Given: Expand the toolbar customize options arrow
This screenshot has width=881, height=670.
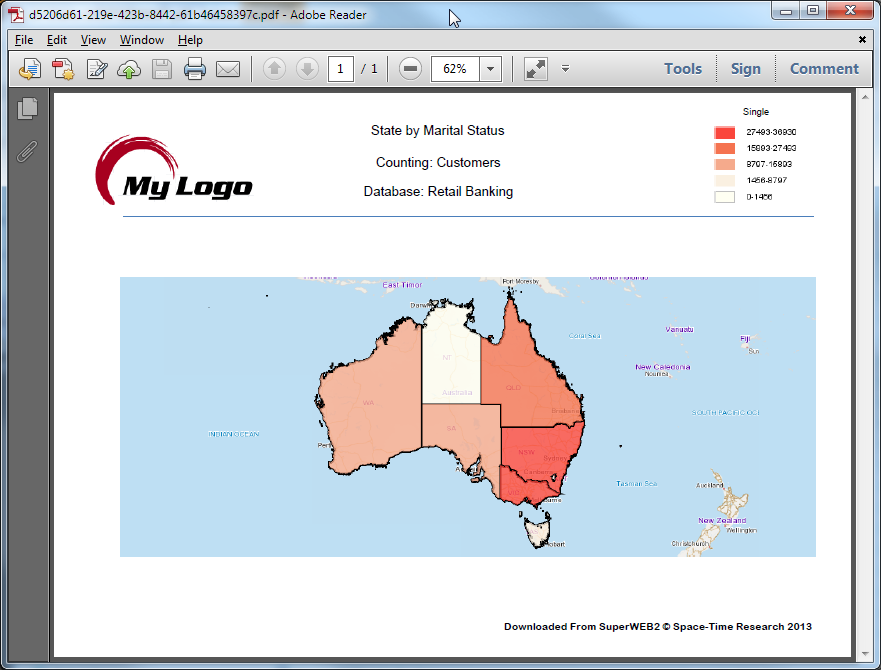Looking at the screenshot, I should 565,69.
